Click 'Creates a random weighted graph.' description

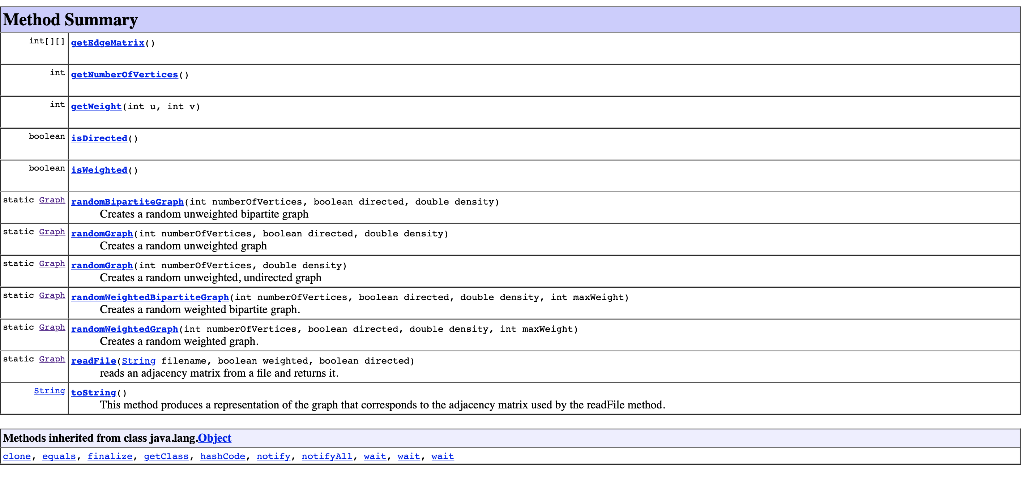(x=180, y=342)
